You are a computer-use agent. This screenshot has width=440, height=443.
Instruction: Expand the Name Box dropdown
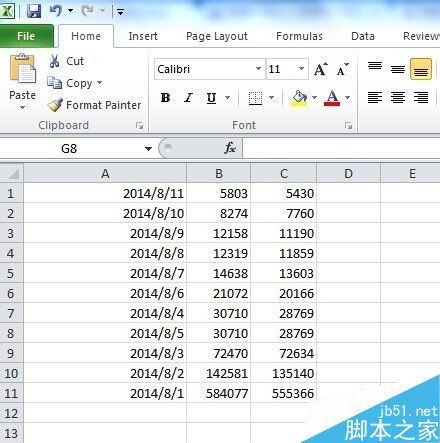pyautogui.click(x=148, y=149)
